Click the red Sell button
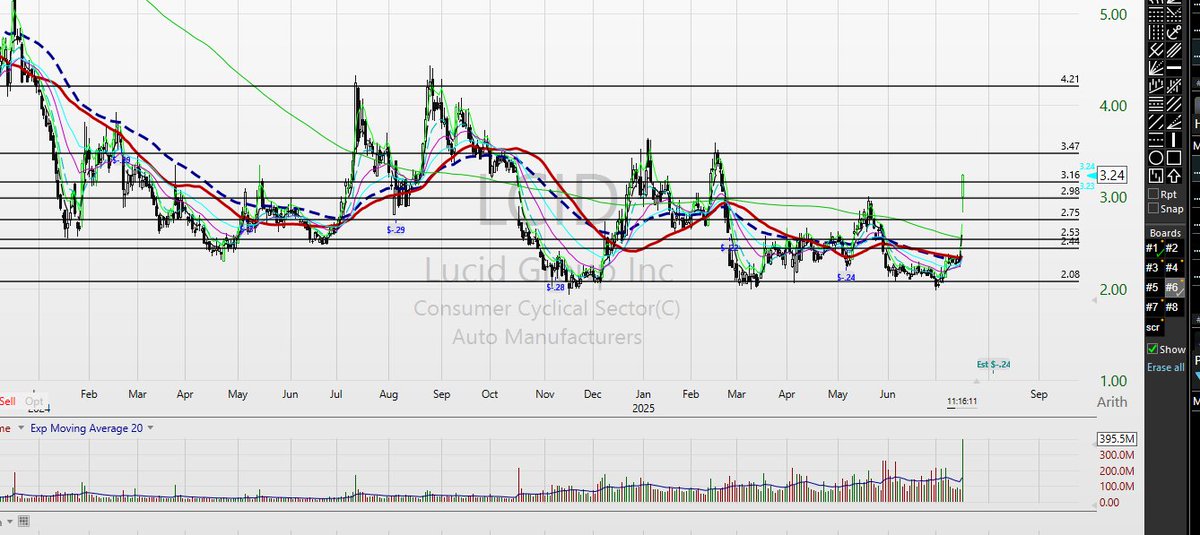Screen dimensions: 1200x535 point(7,399)
